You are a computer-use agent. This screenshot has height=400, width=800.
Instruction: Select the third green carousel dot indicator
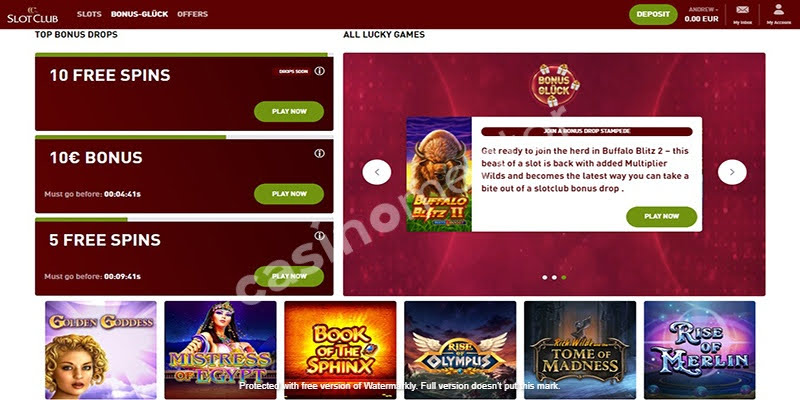[x=564, y=278]
